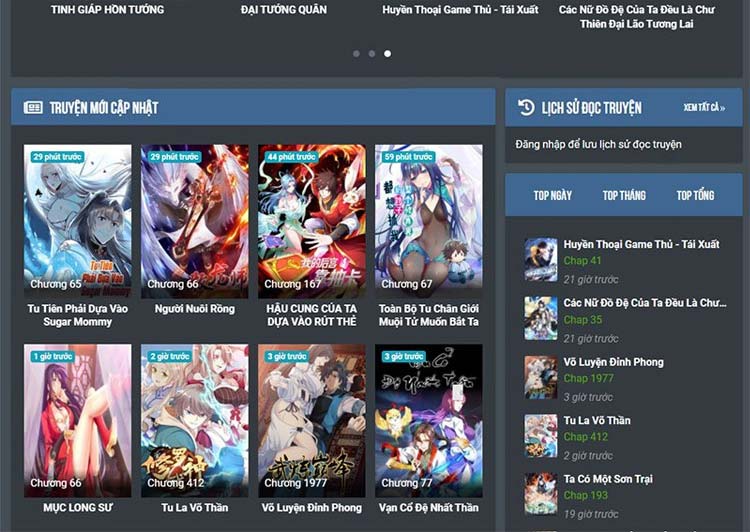Click small cover icon for Ta Có Một Sơn Trại
Image resolution: width=750 pixels, height=532 pixels.
[541, 494]
